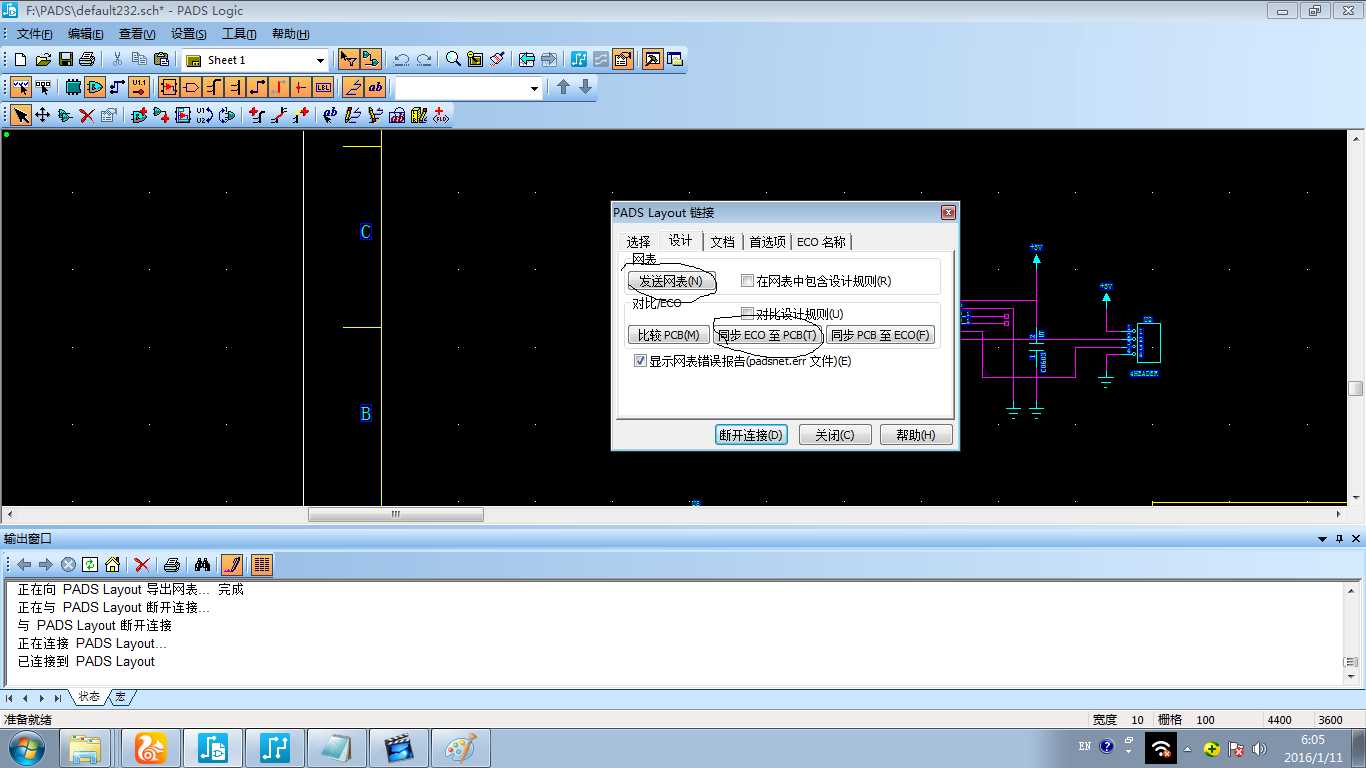This screenshot has width=1366, height=768.
Task: Click the green chip Parts filter icon
Action: 73,88
